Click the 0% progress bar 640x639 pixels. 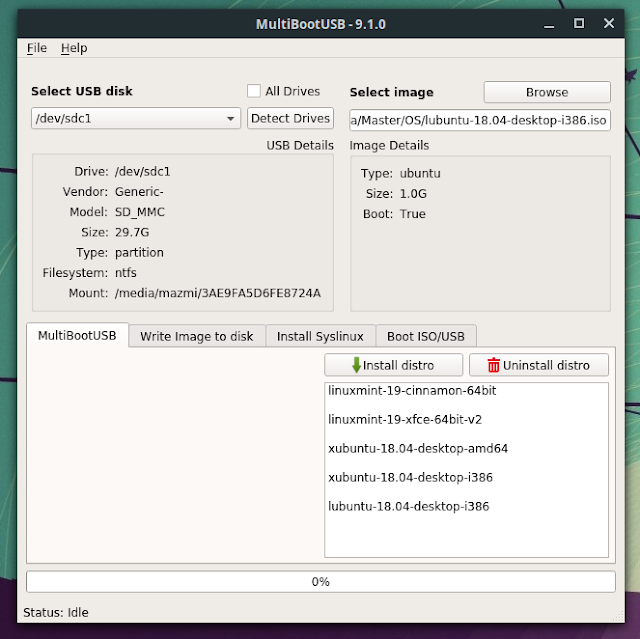320,581
